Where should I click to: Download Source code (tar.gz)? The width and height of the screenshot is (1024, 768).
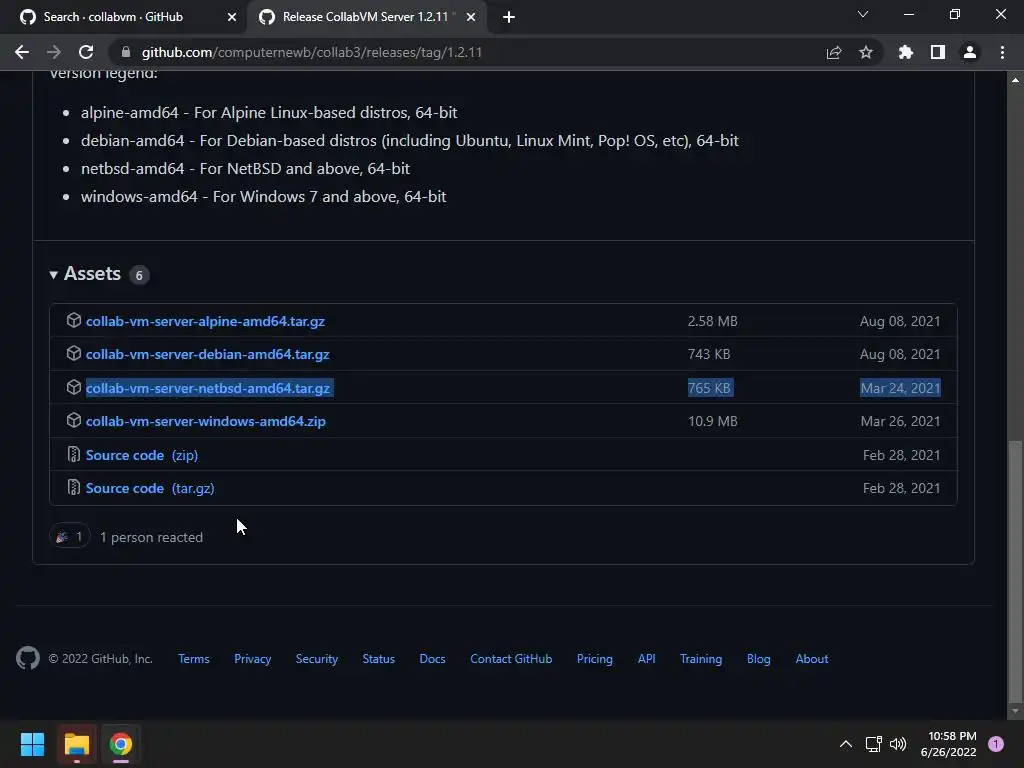coord(150,488)
